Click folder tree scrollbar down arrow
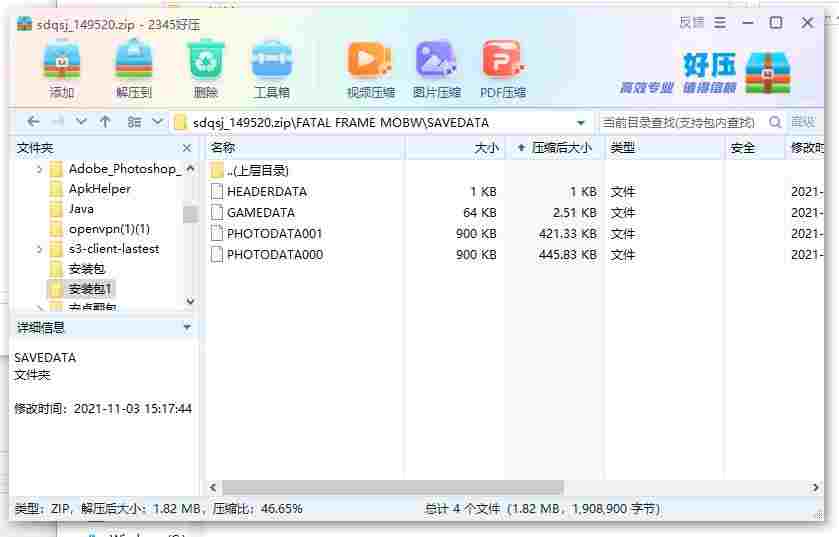839x537 pixels. click(190, 302)
